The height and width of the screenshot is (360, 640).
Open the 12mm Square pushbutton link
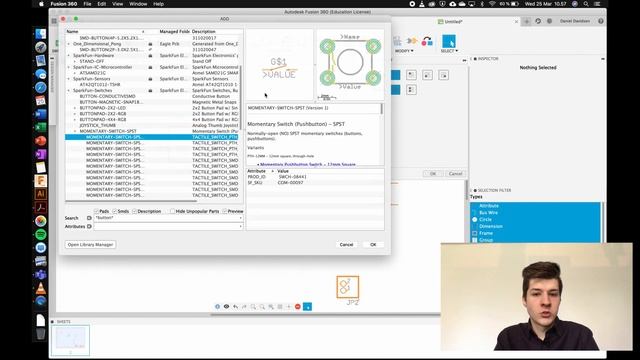point(308,164)
